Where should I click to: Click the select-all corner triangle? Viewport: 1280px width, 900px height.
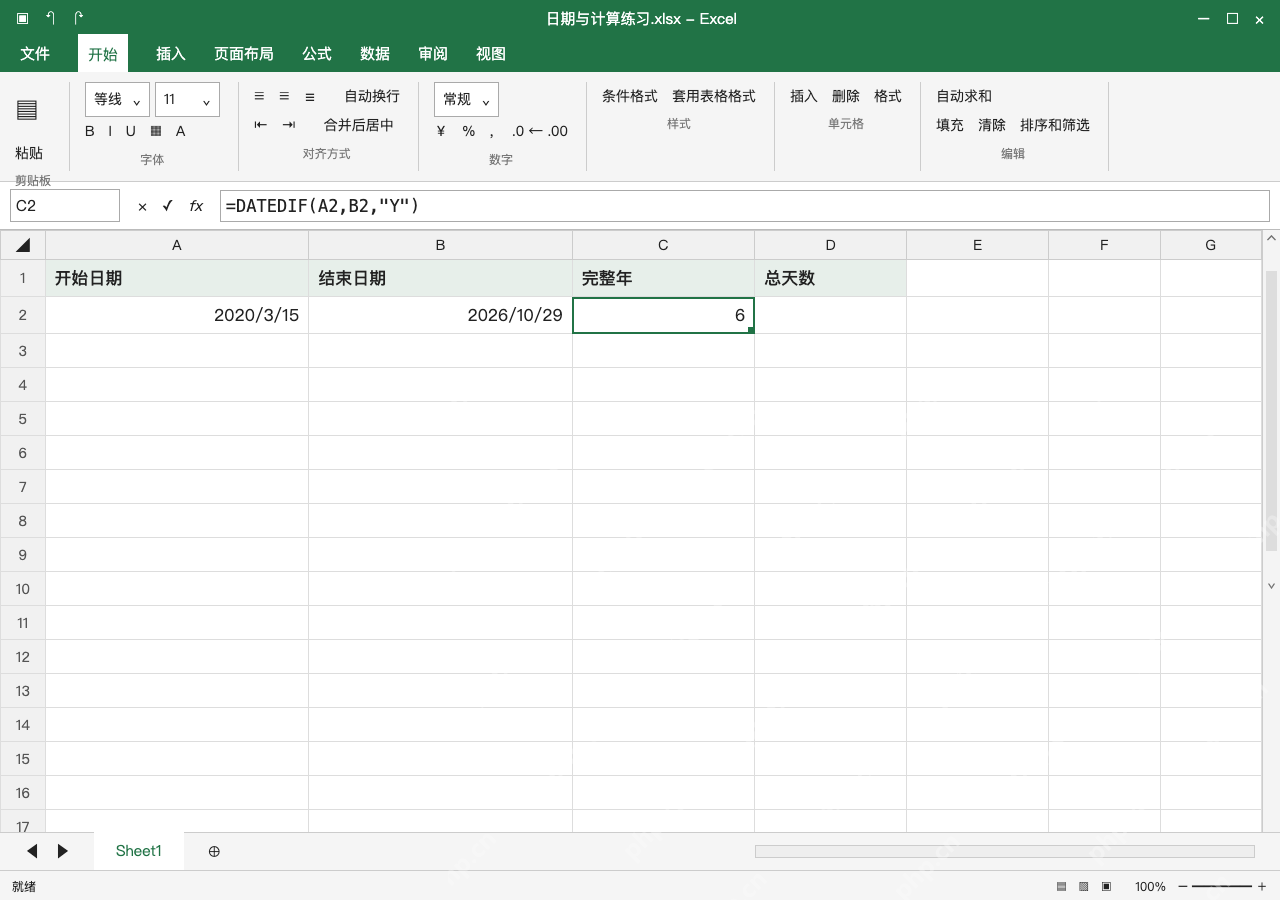[x=23, y=245]
